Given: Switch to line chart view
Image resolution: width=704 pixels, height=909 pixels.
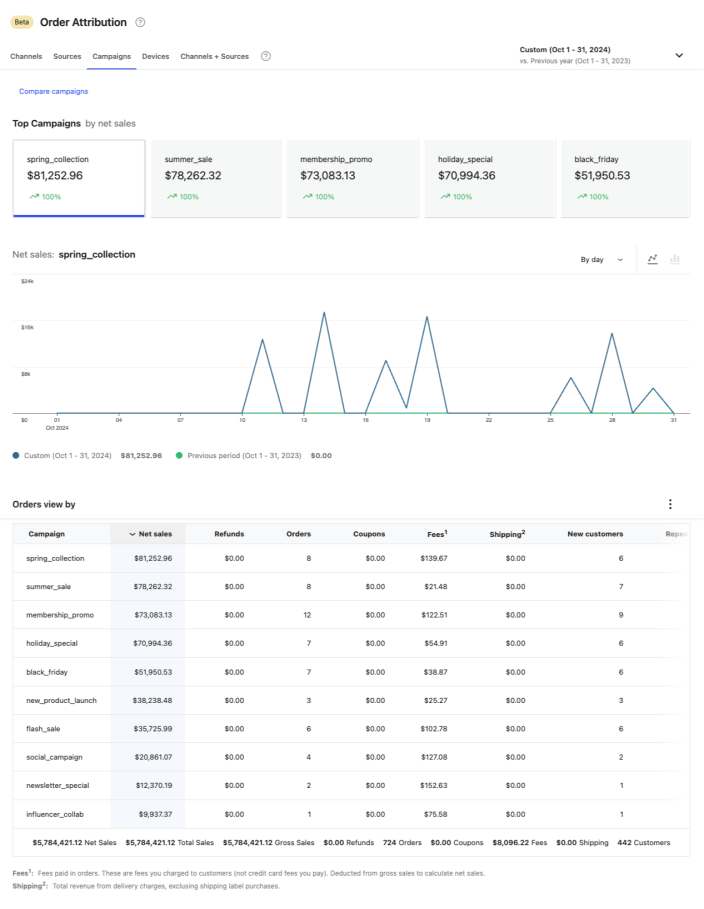Looking at the screenshot, I should click(x=652, y=259).
